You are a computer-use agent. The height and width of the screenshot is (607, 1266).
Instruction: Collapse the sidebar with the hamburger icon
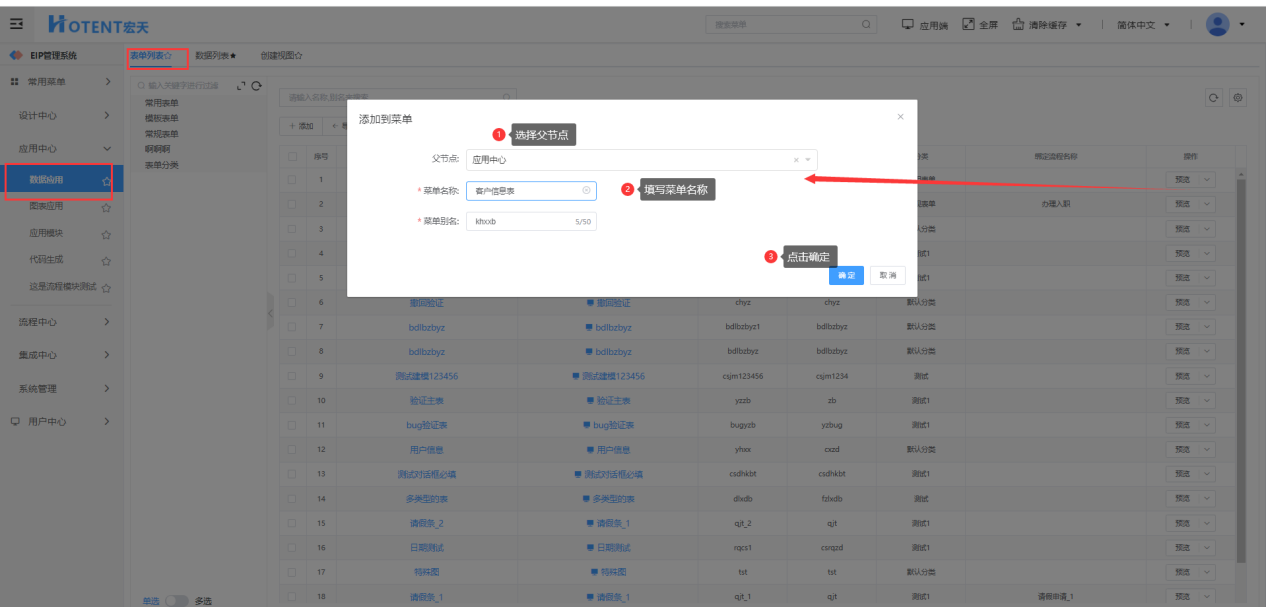click(16, 24)
